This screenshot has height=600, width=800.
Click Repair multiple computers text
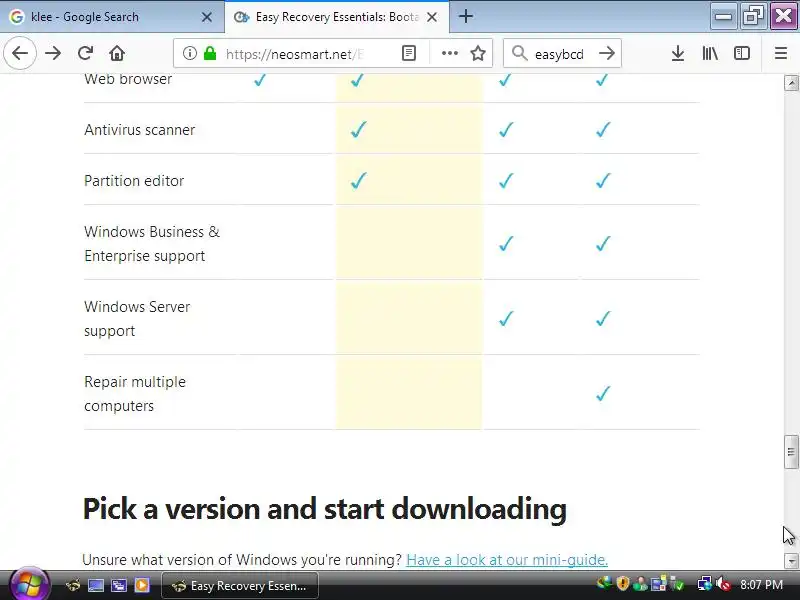(x=135, y=393)
